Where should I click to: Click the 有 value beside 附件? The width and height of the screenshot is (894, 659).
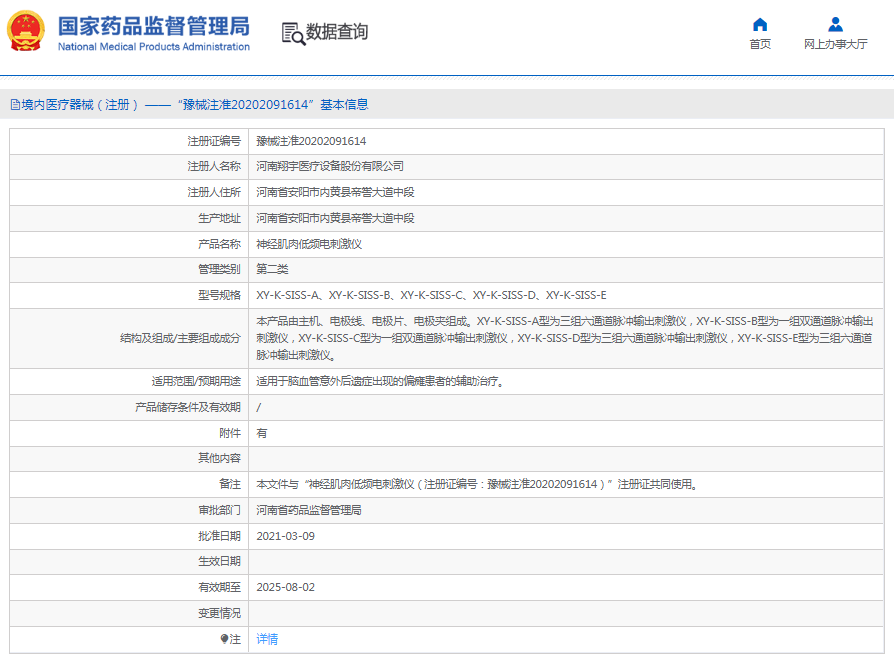point(262,433)
